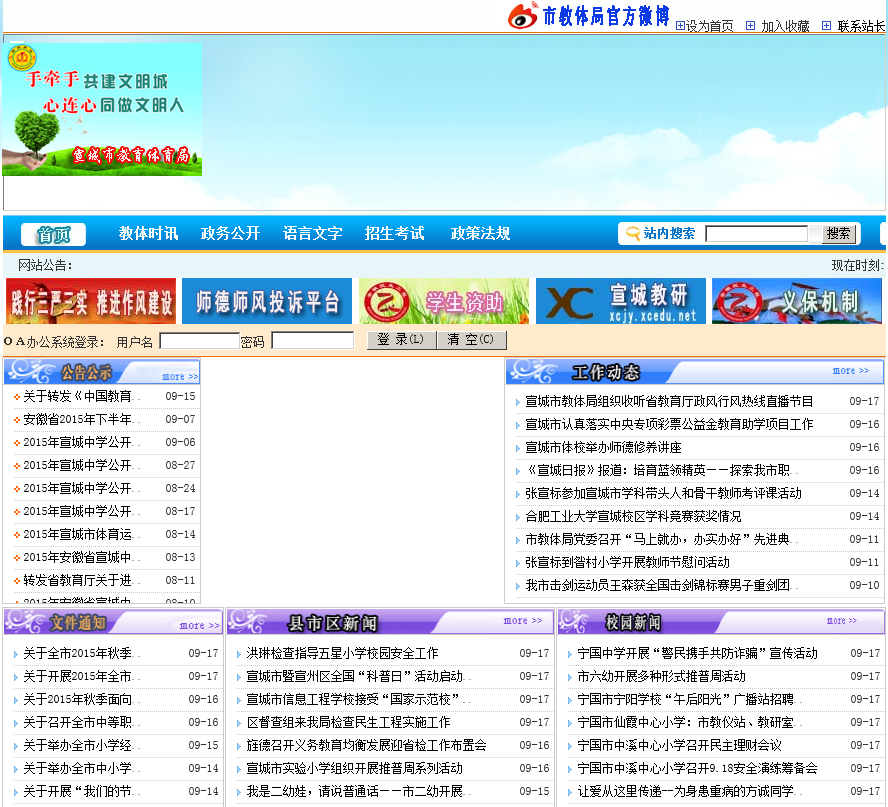Focus the OA 密码 input field

coord(313,340)
